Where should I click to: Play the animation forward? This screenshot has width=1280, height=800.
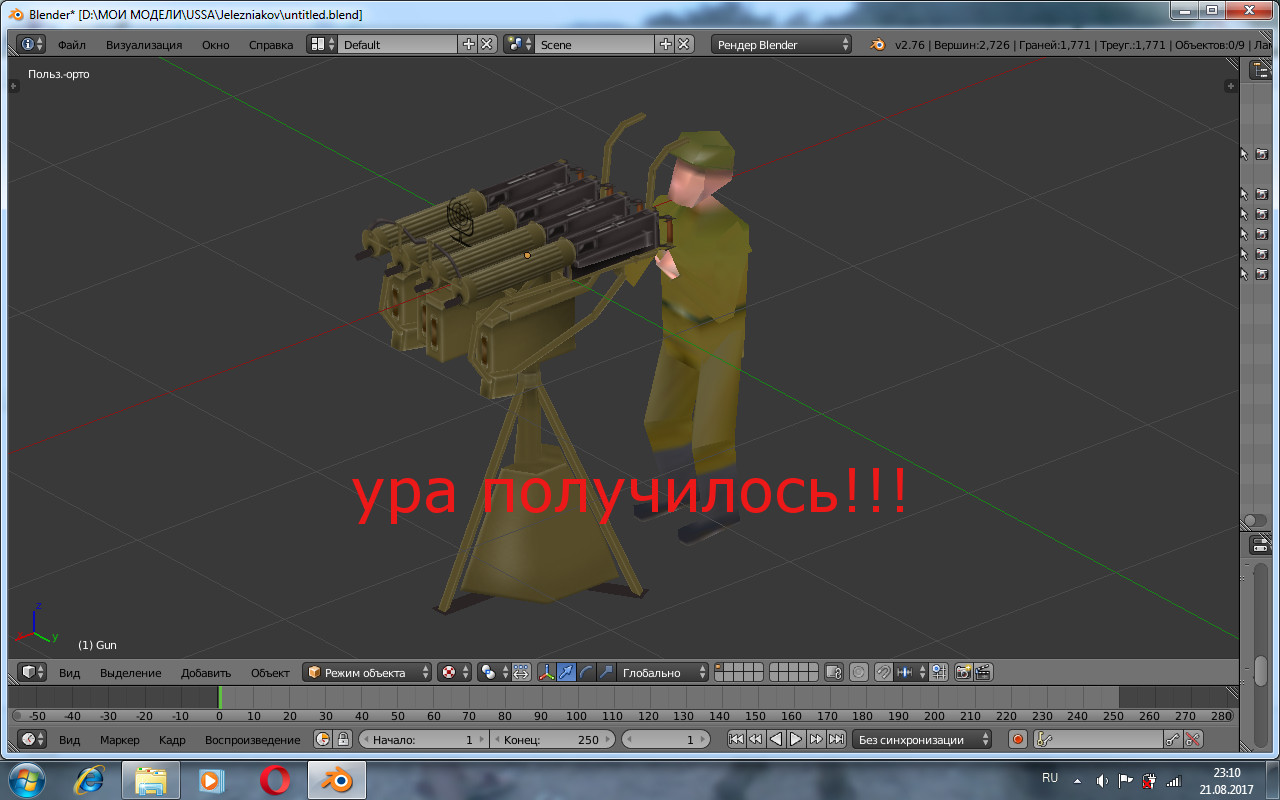point(796,739)
